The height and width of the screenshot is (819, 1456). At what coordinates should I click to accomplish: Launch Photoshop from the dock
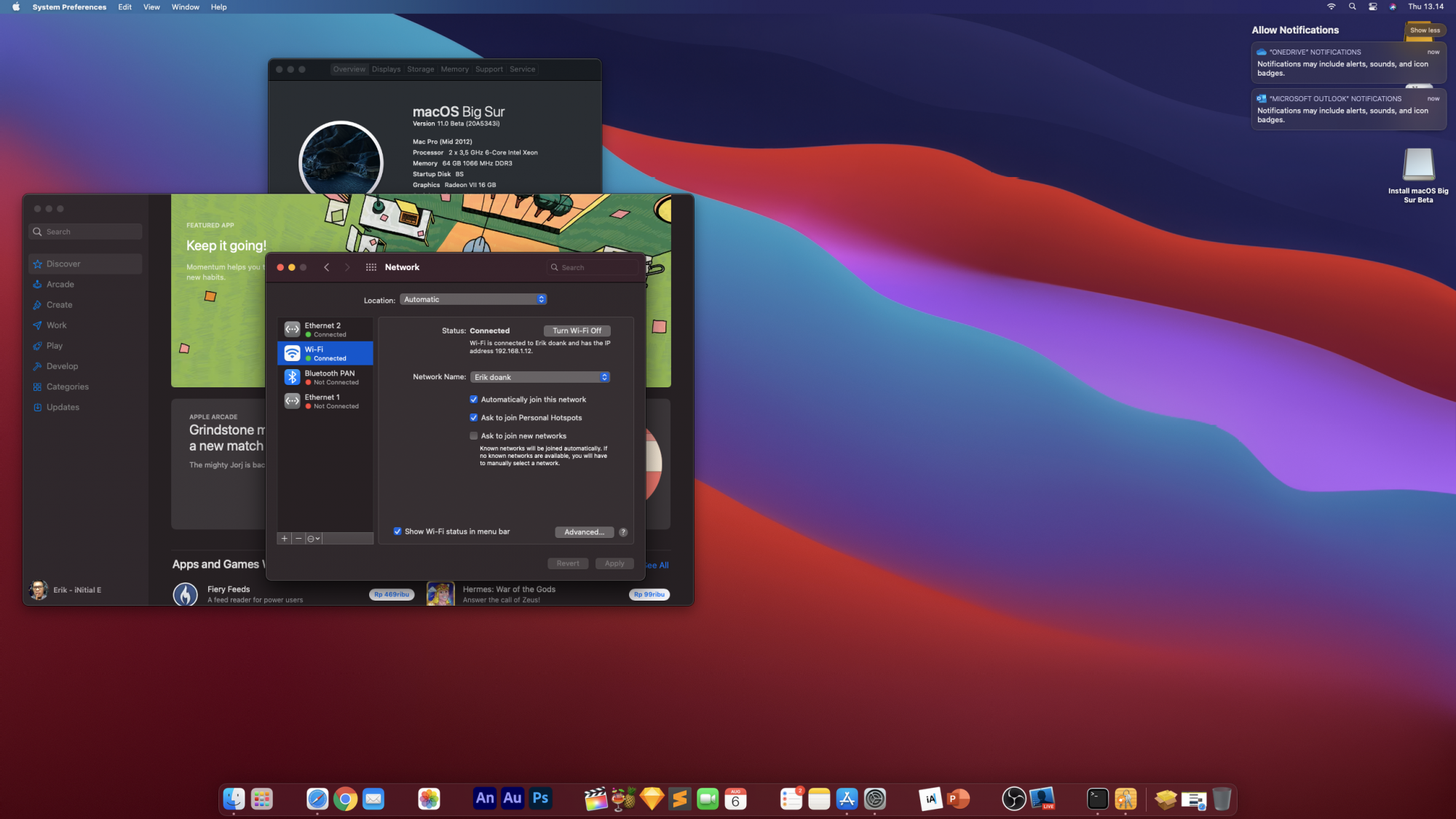540,798
